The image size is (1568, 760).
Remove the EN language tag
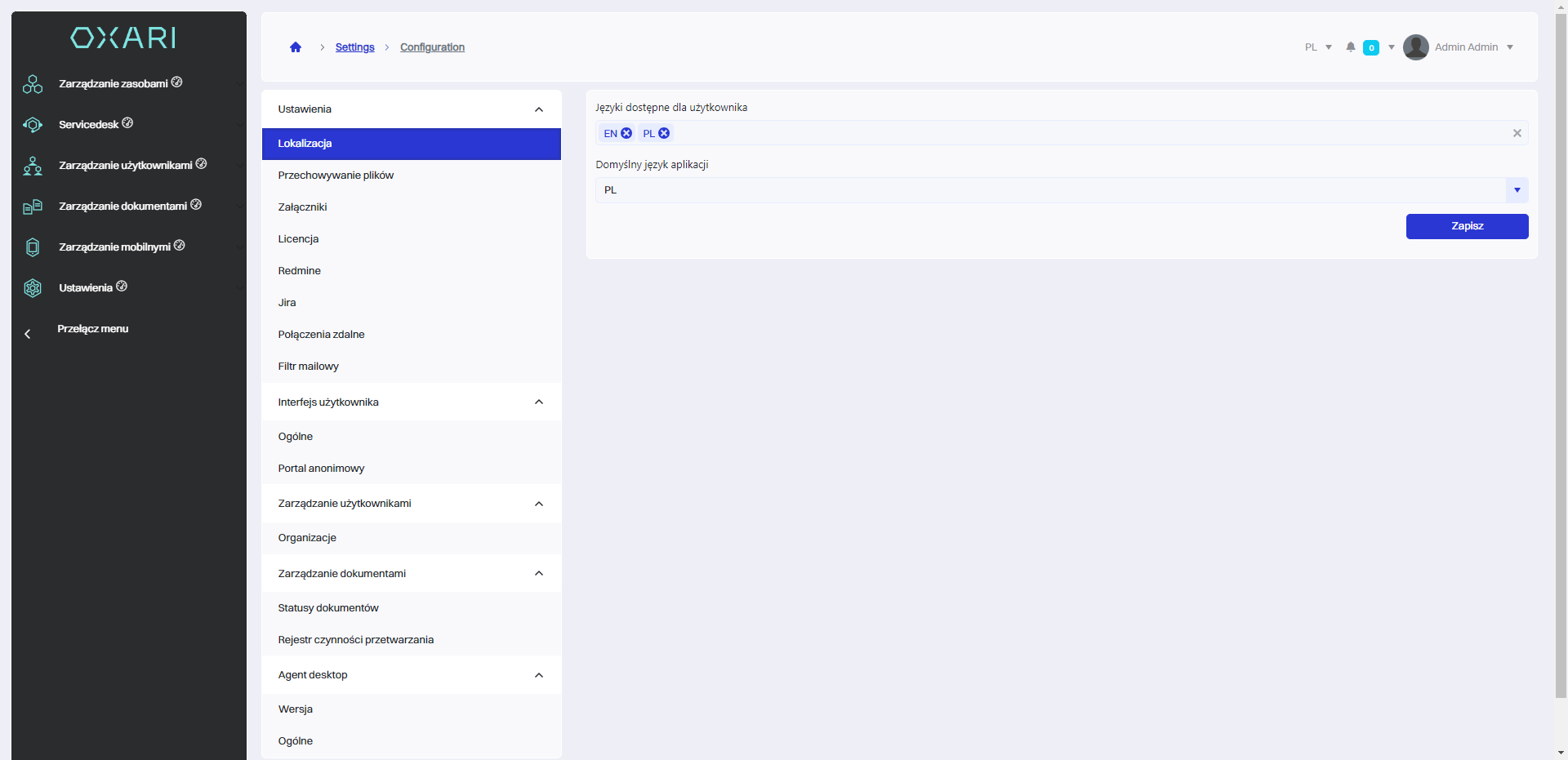(x=626, y=133)
